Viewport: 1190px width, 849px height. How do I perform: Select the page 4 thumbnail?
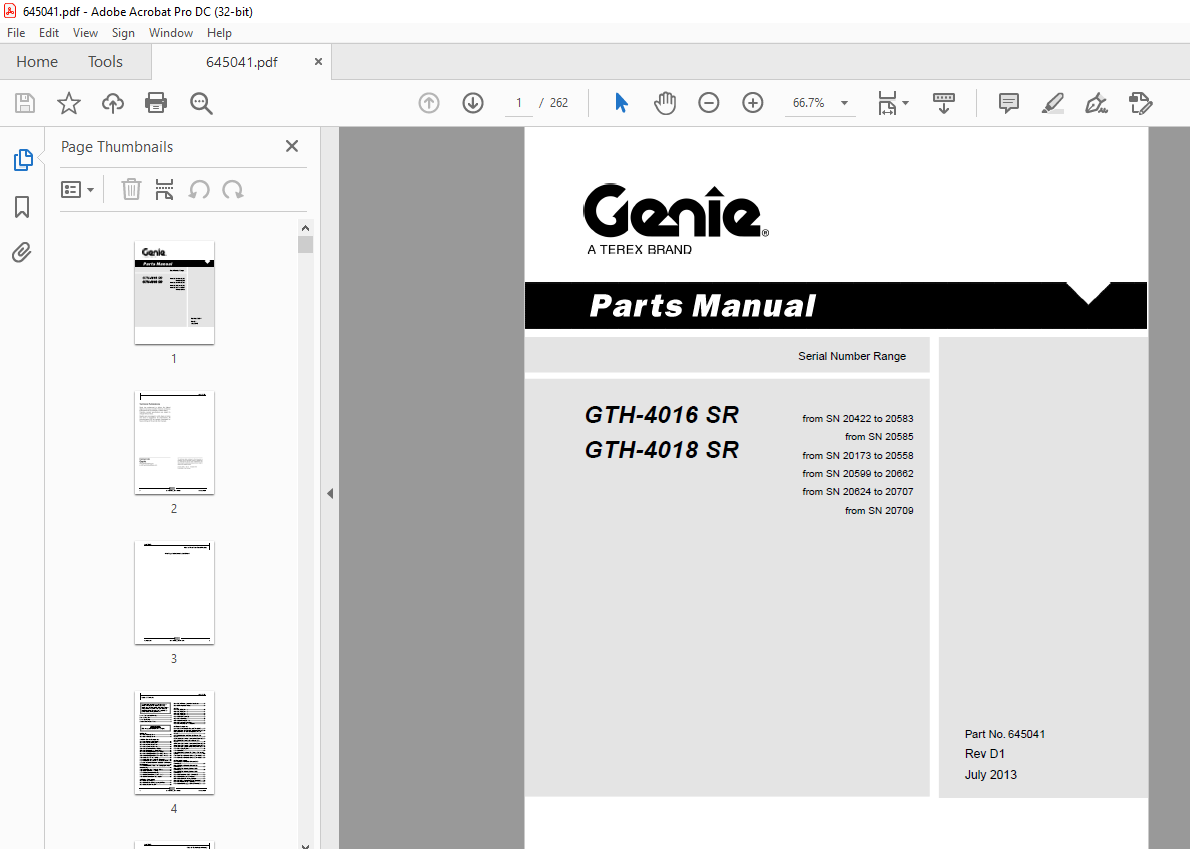click(x=175, y=743)
